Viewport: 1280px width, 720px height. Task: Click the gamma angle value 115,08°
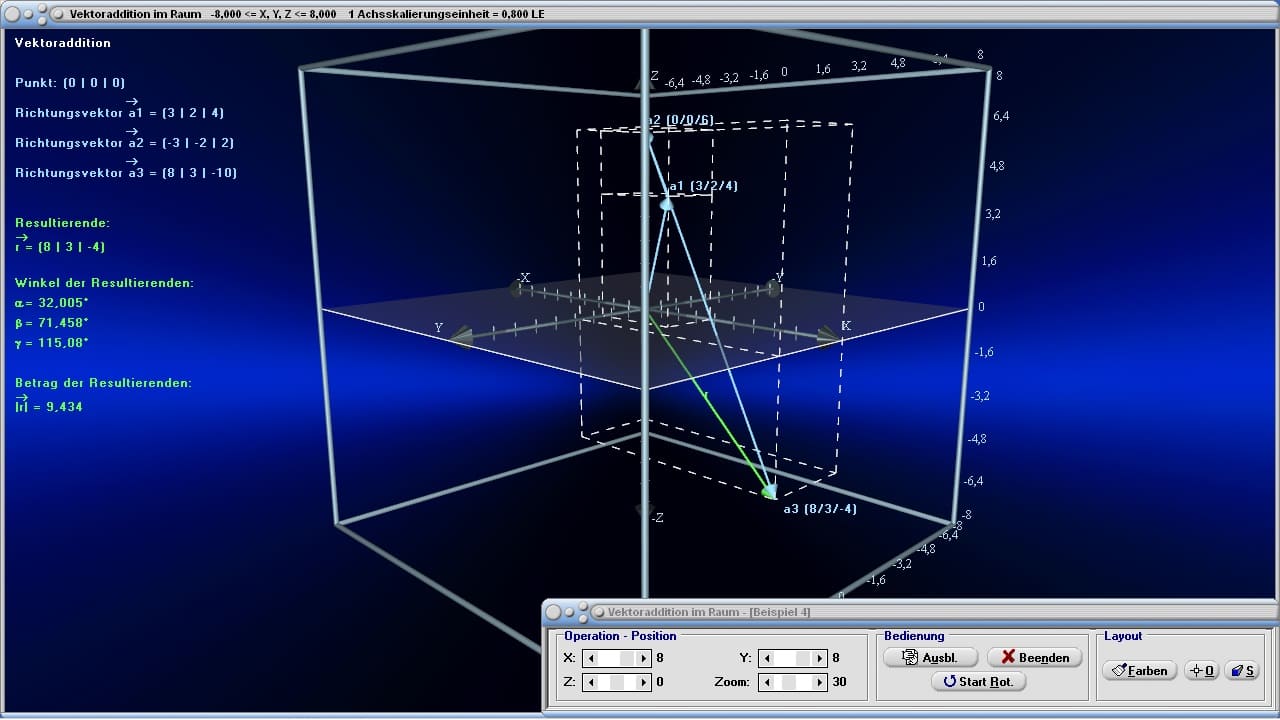pyautogui.click(x=64, y=343)
